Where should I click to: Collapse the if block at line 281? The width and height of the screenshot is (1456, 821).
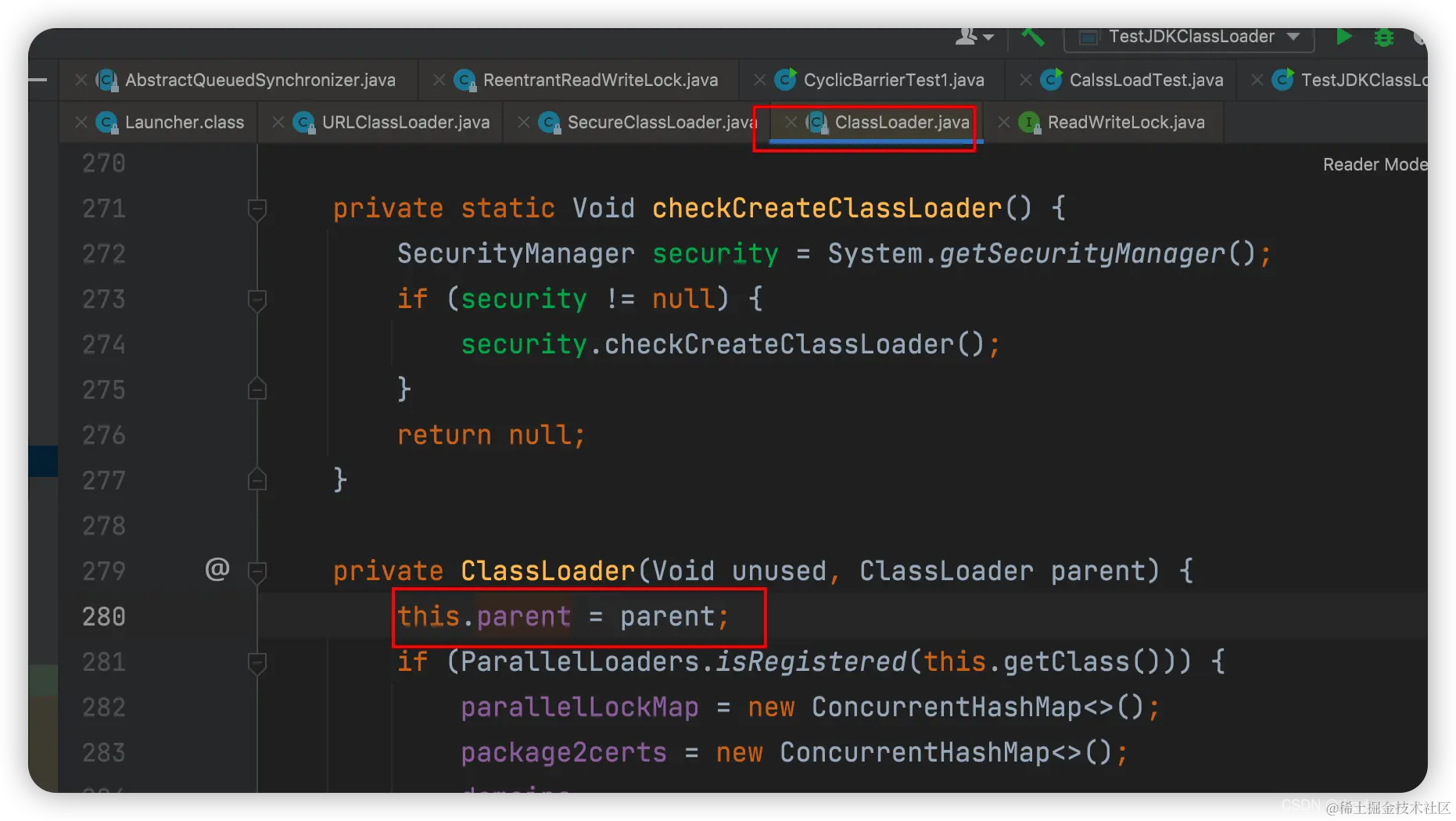(256, 662)
